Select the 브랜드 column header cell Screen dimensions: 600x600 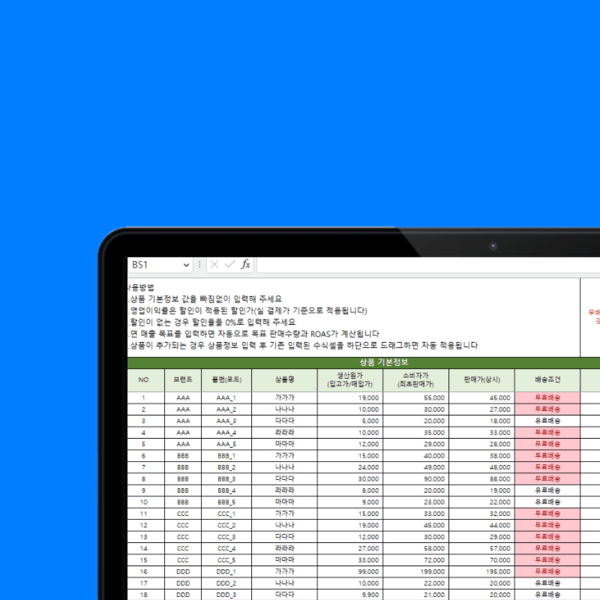(x=183, y=380)
